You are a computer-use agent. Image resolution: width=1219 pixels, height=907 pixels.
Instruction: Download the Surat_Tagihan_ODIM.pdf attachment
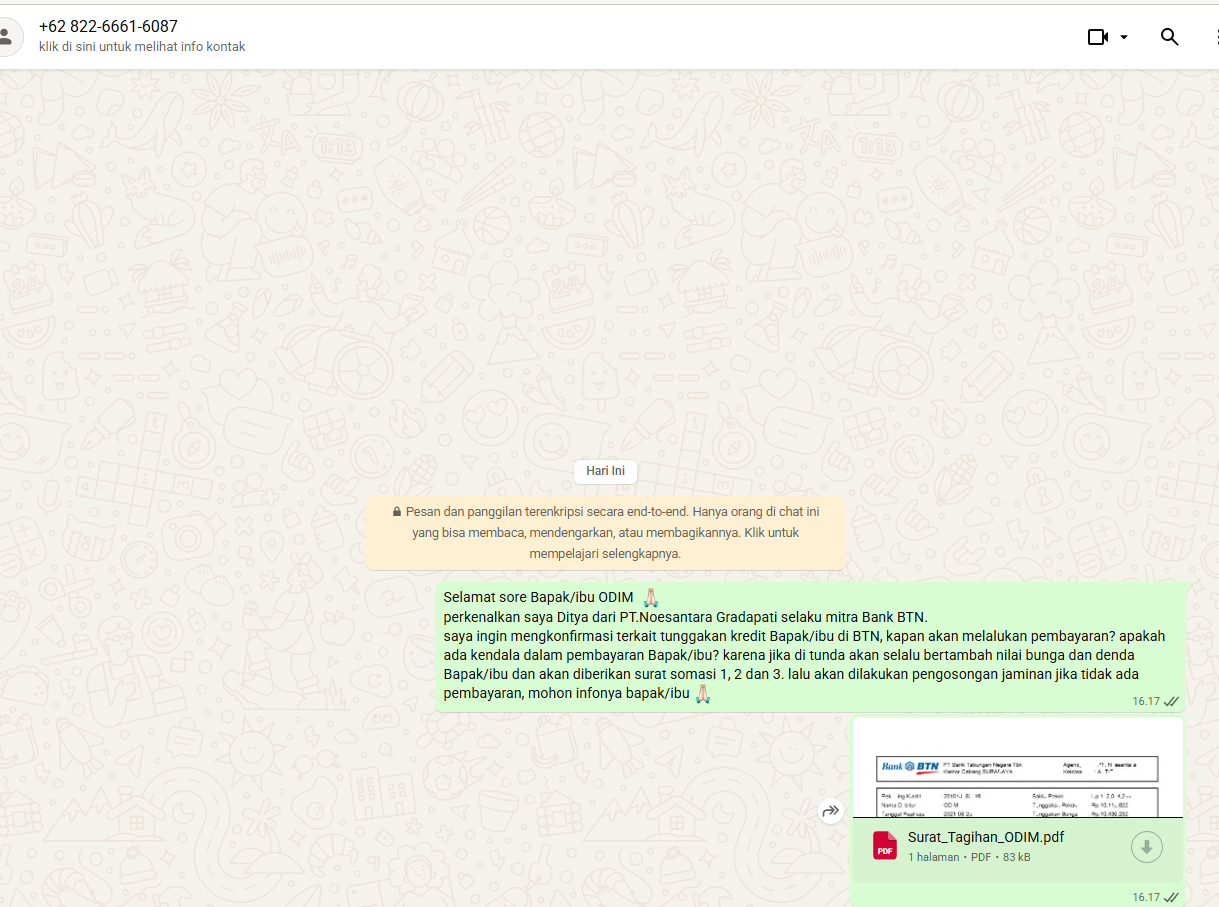pyautogui.click(x=1146, y=847)
